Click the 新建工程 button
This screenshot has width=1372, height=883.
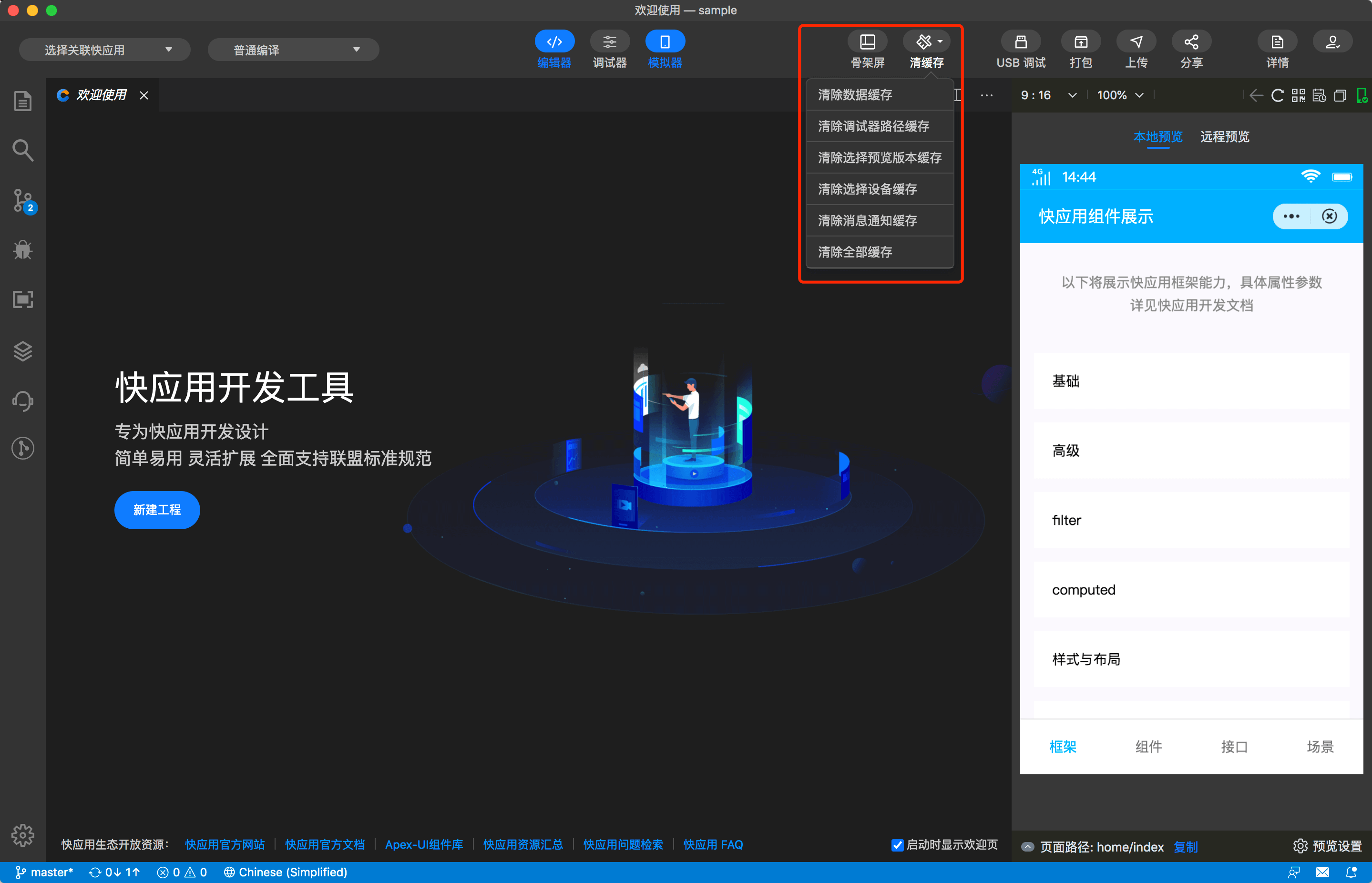[156, 510]
